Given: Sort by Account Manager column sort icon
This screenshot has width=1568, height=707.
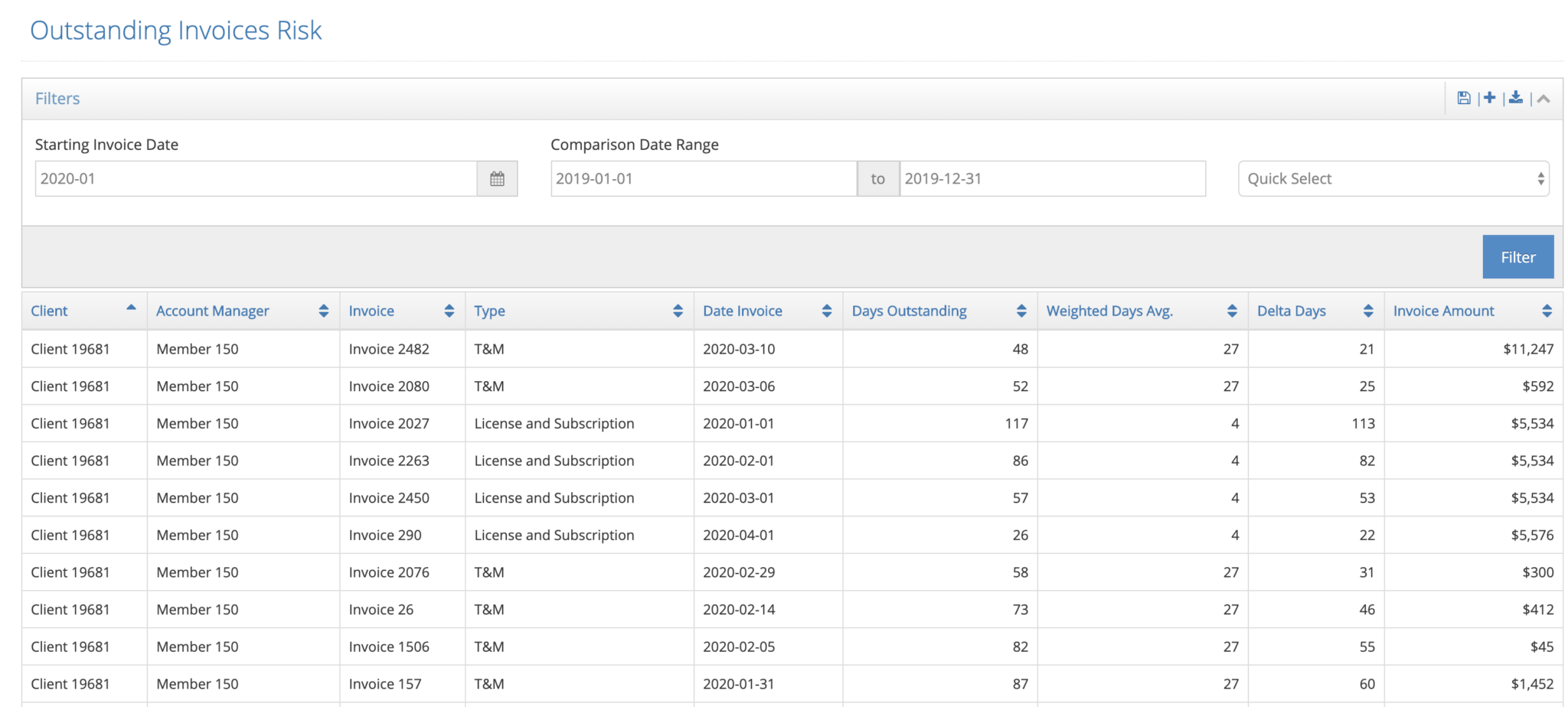Looking at the screenshot, I should tap(323, 311).
